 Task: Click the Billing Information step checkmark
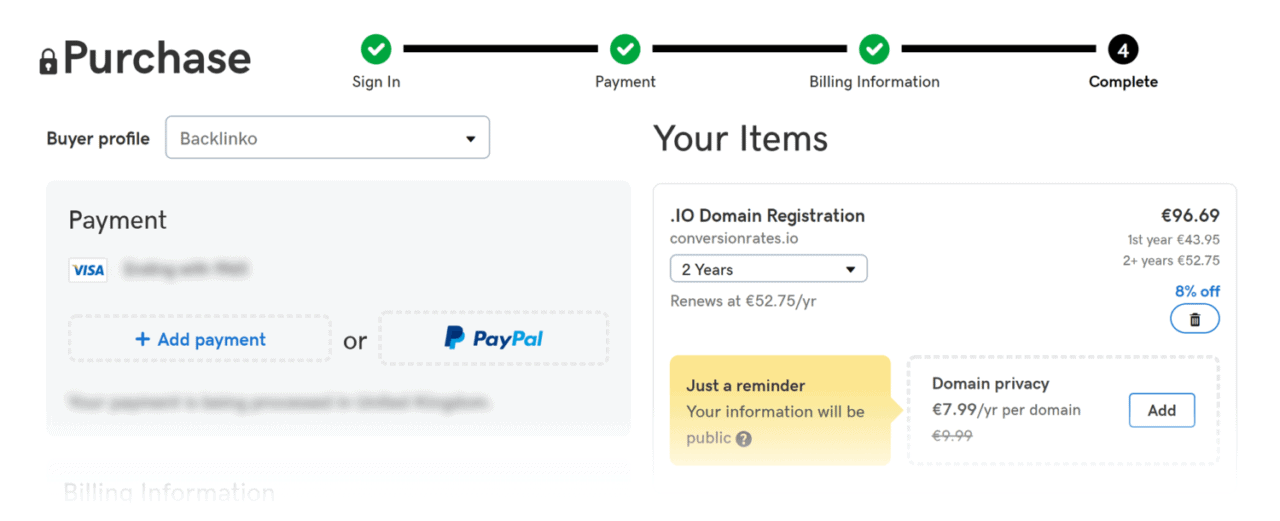(x=874, y=48)
